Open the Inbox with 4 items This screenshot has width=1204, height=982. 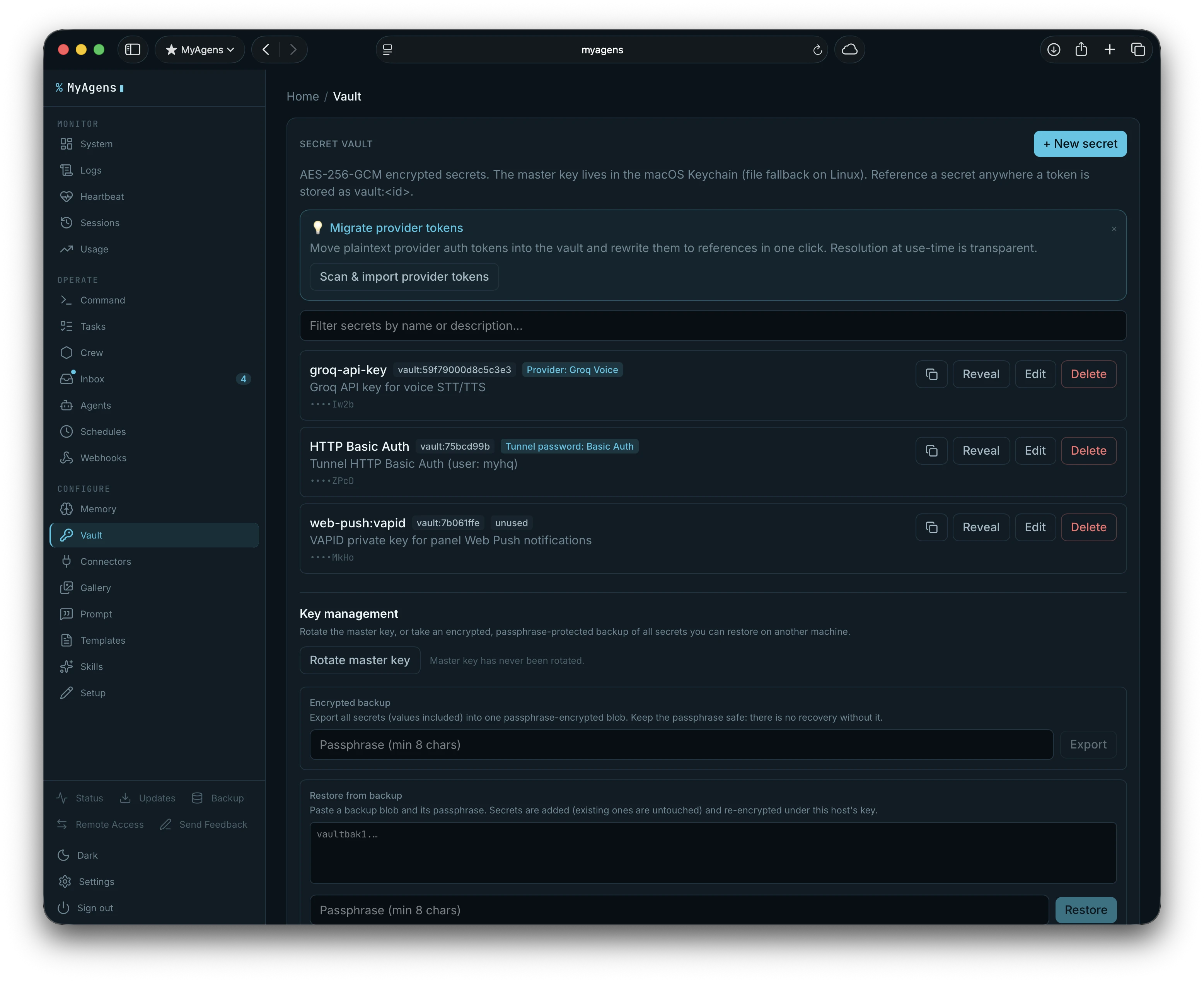coord(154,379)
